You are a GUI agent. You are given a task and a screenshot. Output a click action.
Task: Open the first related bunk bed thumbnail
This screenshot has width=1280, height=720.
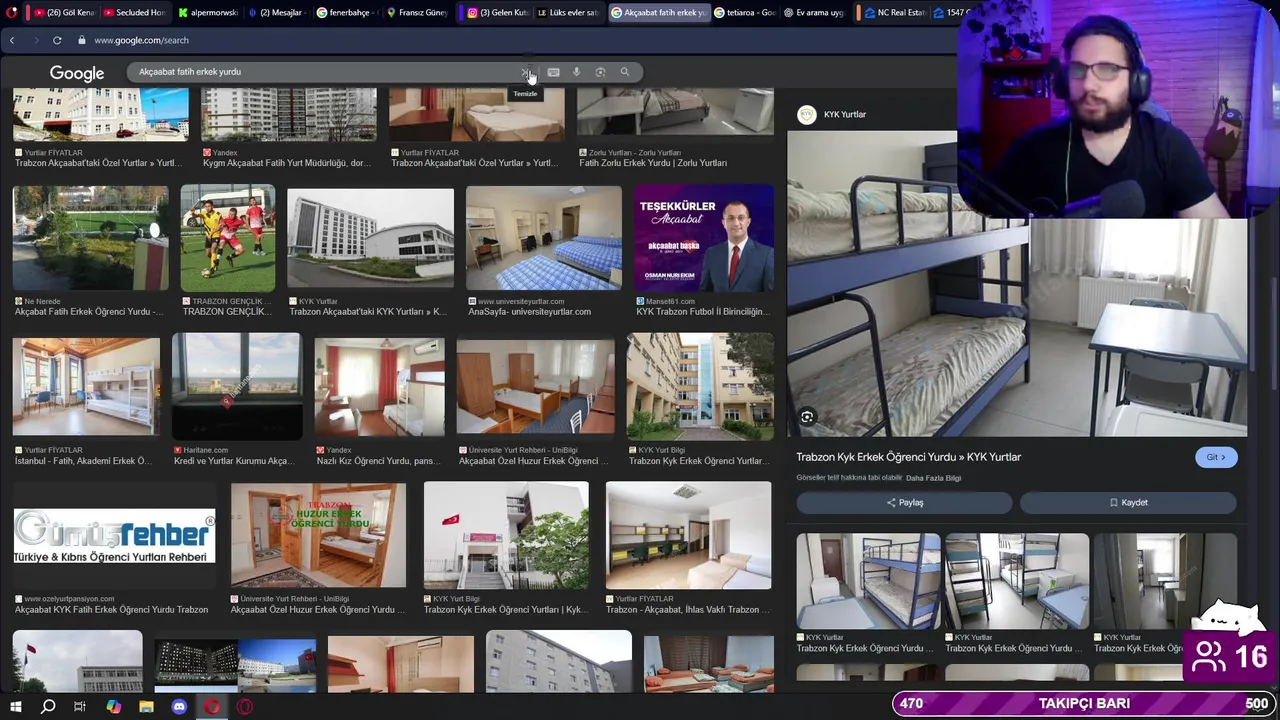click(x=868, y=581)
